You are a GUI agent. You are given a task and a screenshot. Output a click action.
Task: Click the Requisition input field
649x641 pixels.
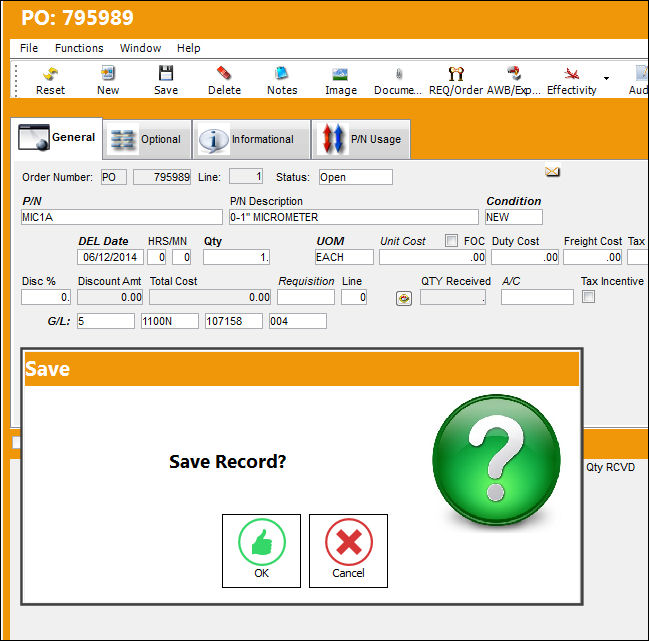tap(306, 297)
